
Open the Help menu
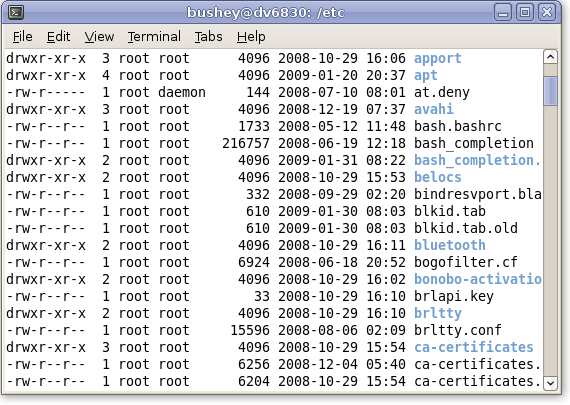[251, 37]
